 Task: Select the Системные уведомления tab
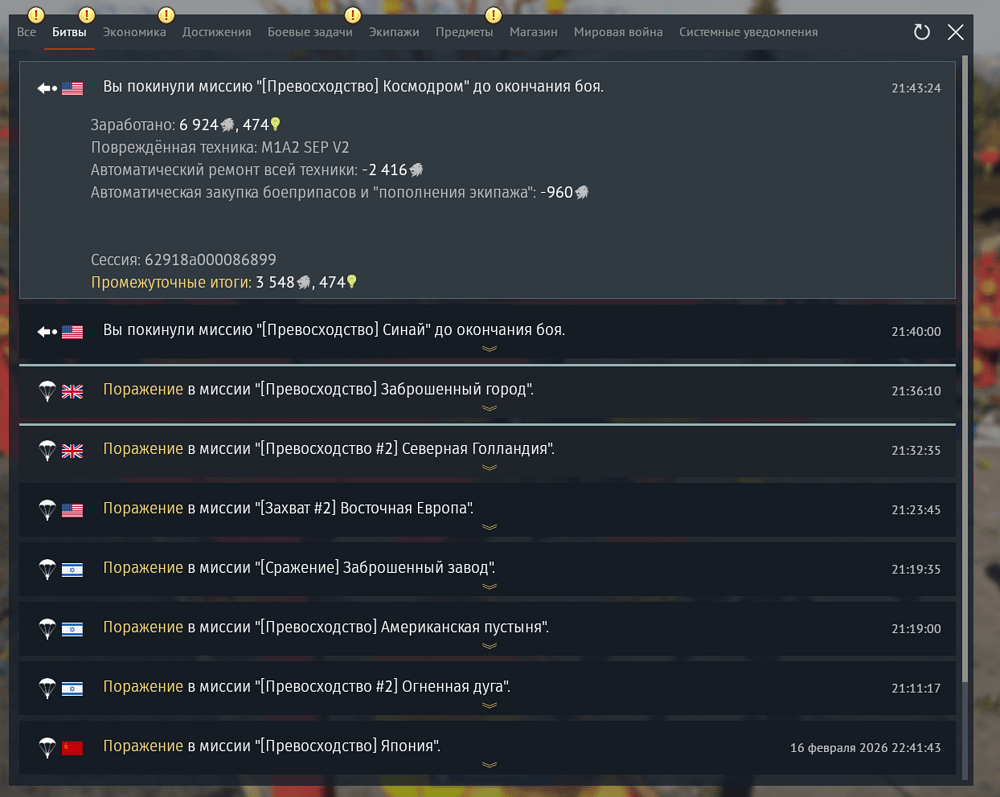748,32
